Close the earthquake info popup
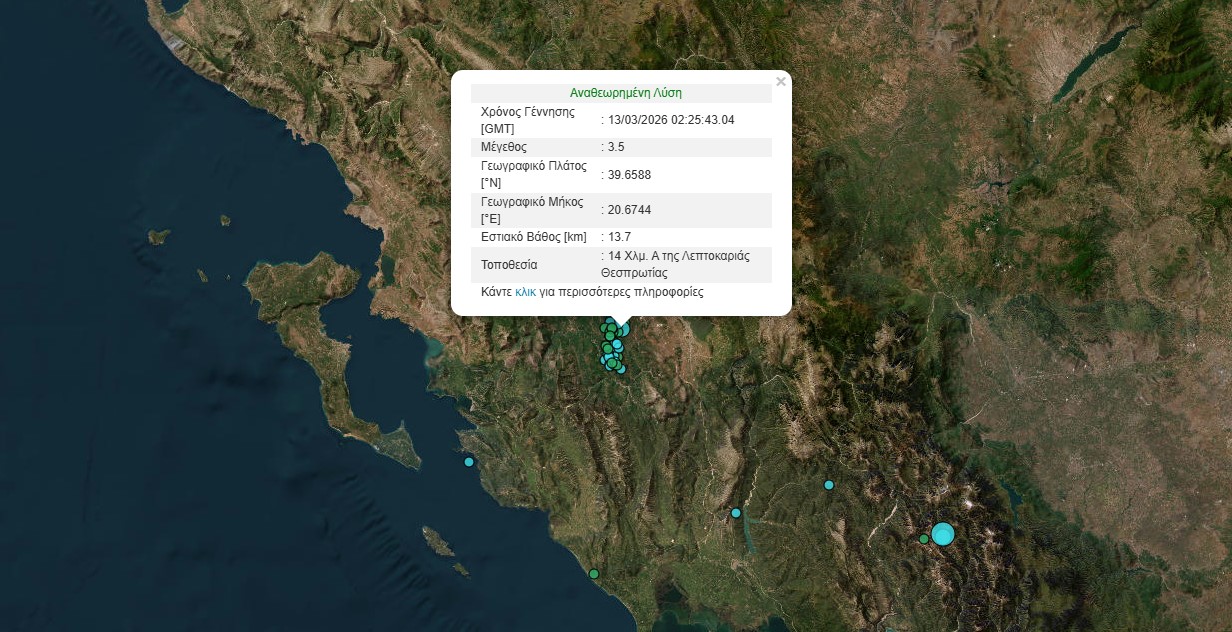The image size is (1232, 632). coord(781,82)
